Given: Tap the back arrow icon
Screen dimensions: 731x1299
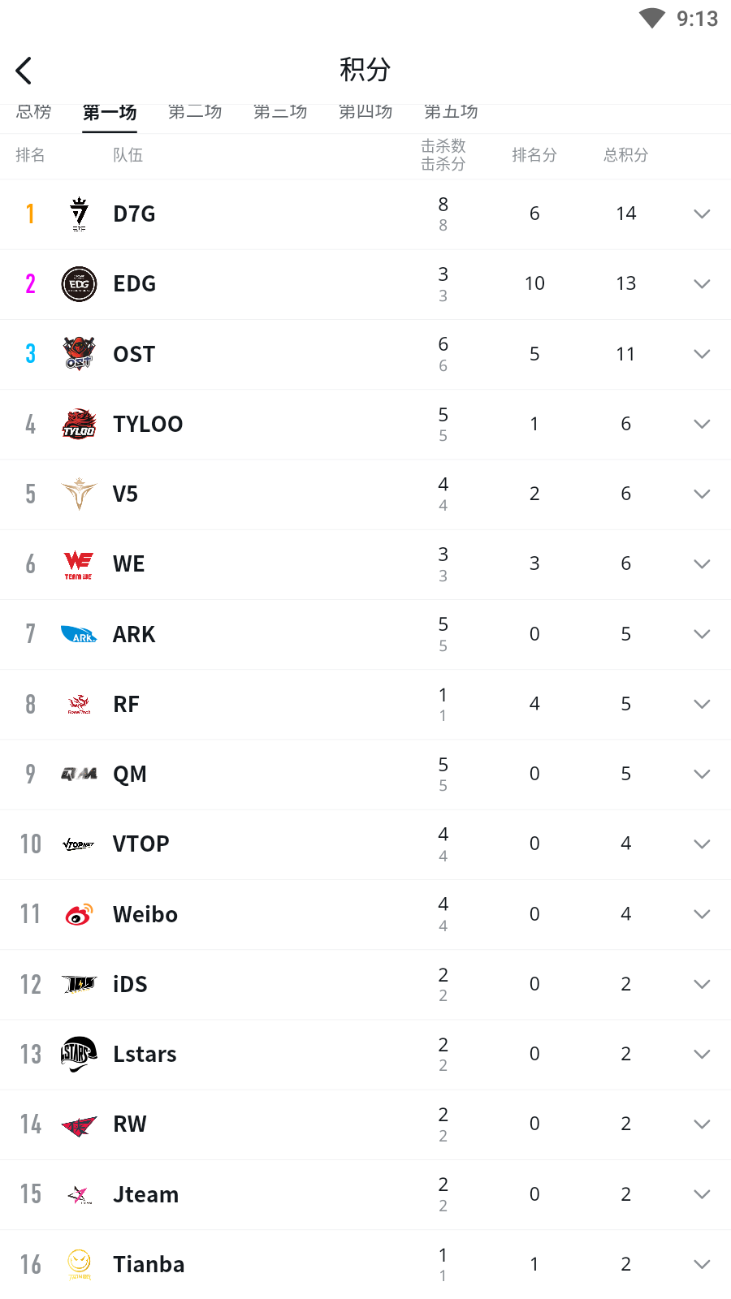Looking at the screenshot, I should pyautogui.click(x=24, y=70).
